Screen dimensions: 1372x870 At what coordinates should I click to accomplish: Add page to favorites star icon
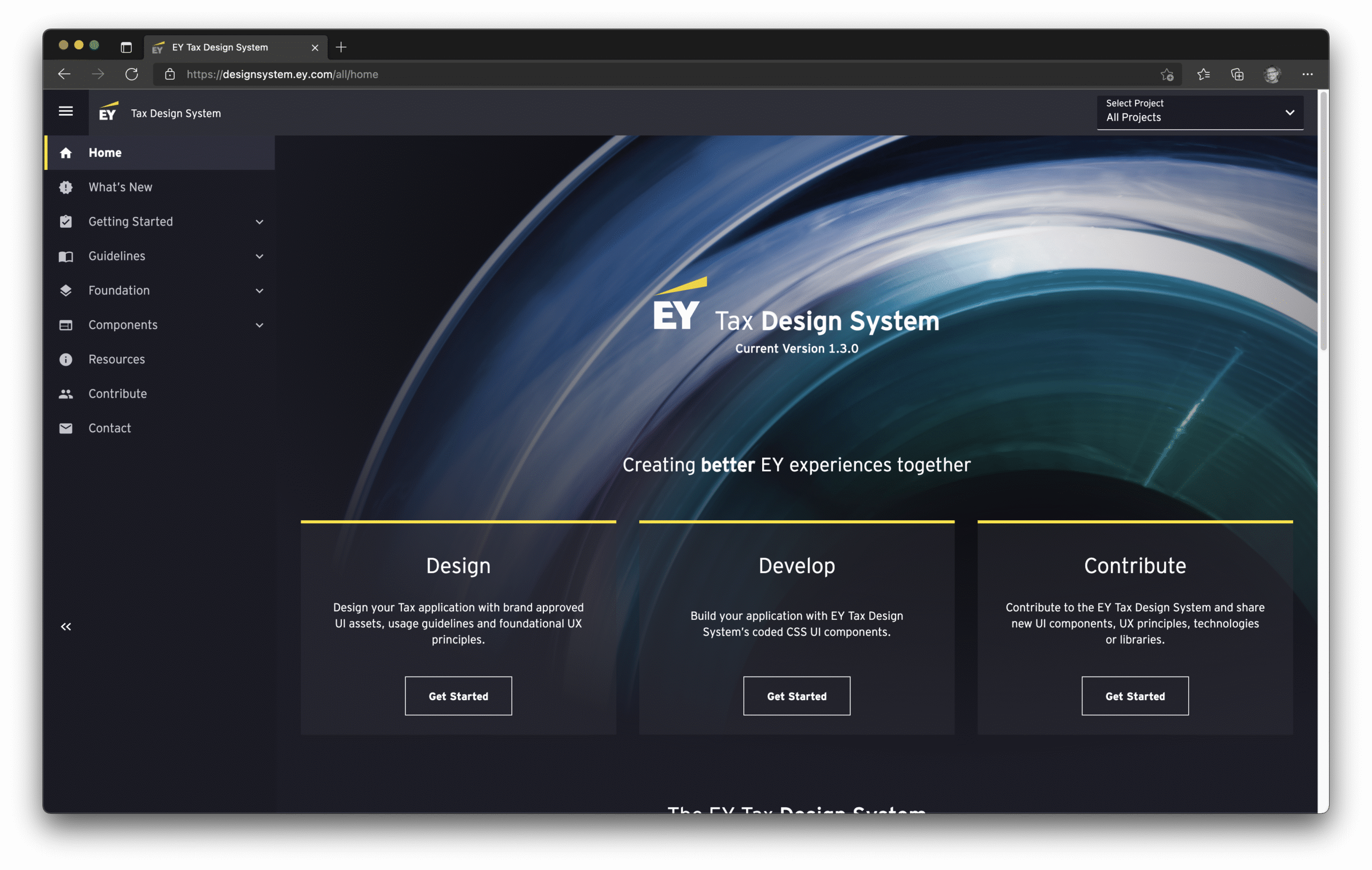(1166, 74)
